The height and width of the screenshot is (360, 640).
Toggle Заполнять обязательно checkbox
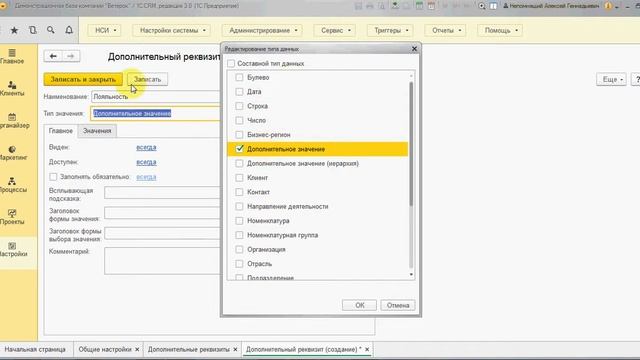(53, 177)
